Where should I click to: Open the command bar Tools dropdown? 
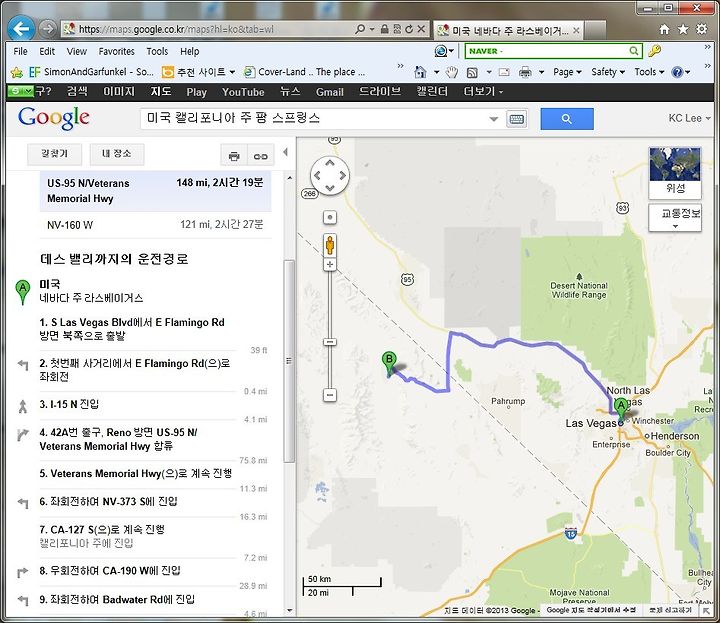(649, 72)
